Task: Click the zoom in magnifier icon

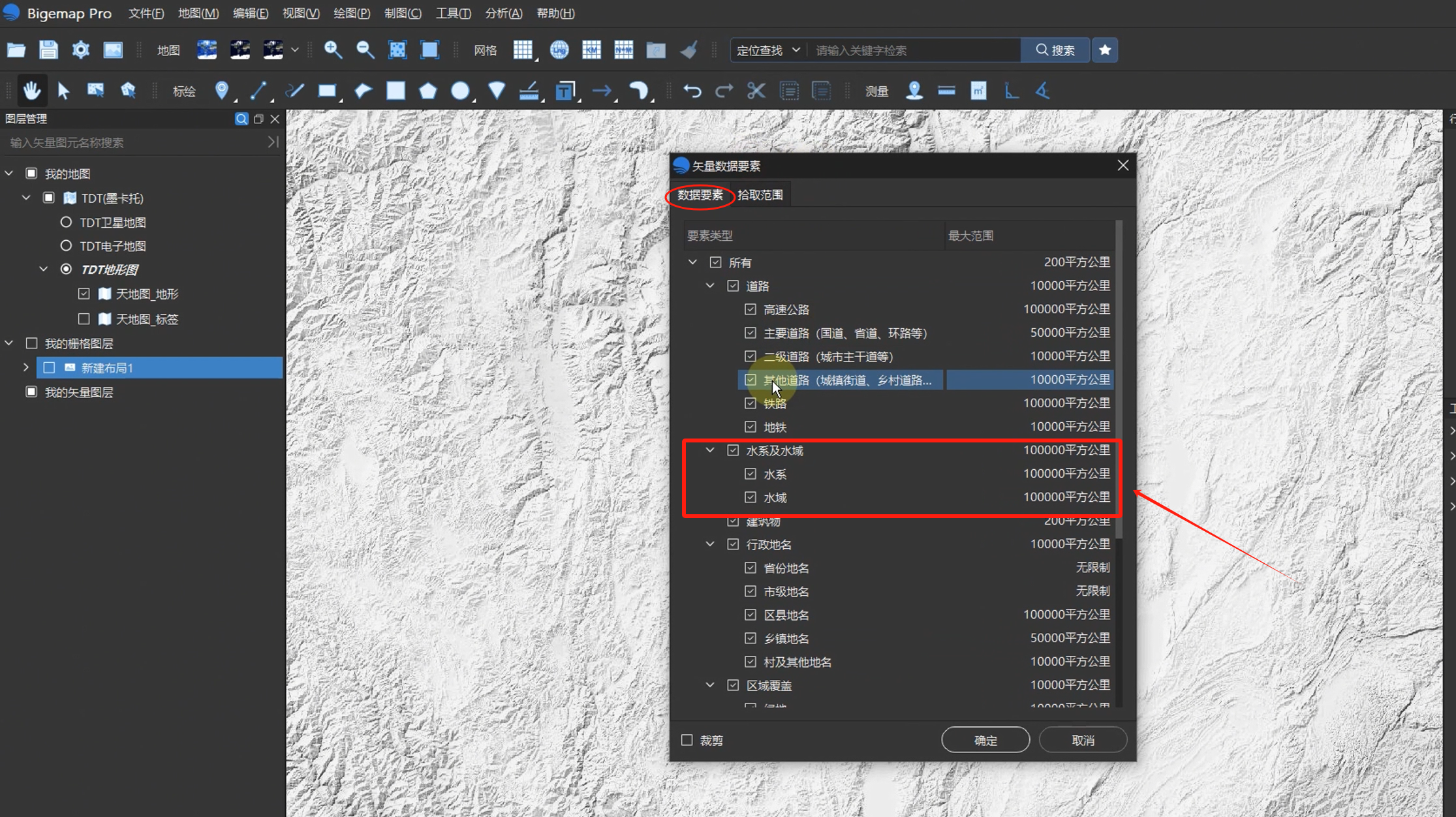Action: tap(333, 50)
